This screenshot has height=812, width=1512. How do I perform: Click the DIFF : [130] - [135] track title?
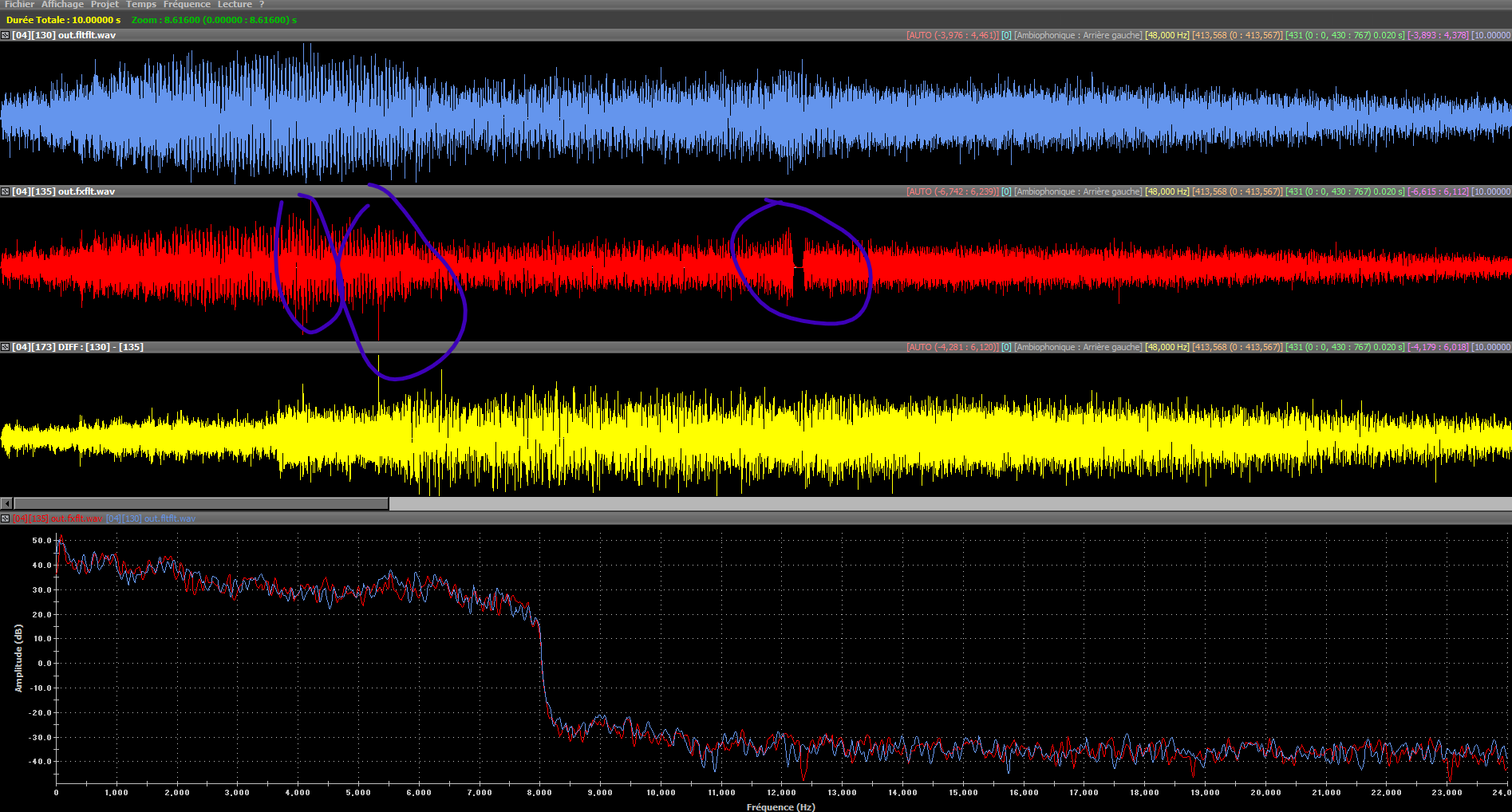pyautogui.click(x=77, y=347)
